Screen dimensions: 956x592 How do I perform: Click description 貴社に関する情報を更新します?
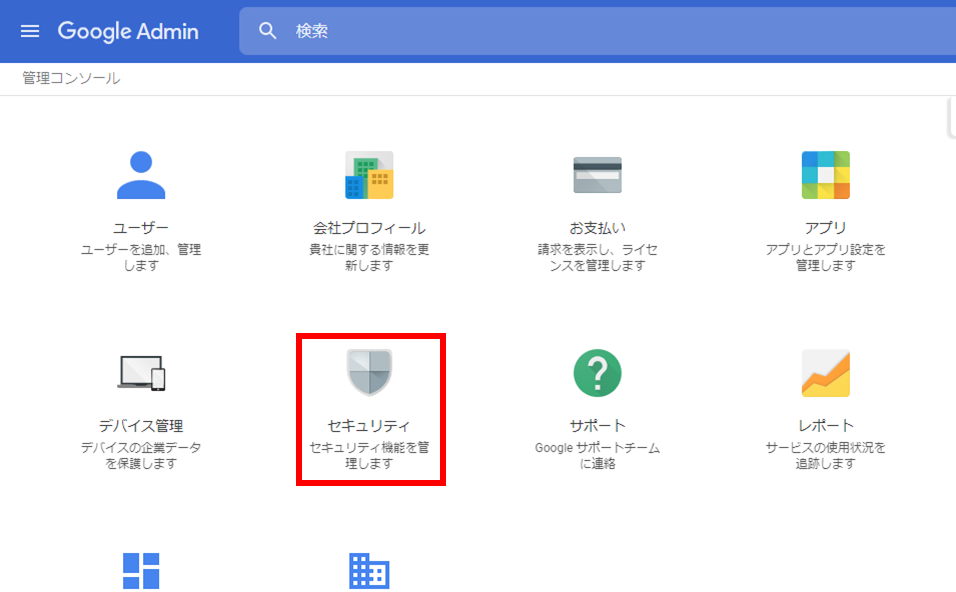[369, 257]
